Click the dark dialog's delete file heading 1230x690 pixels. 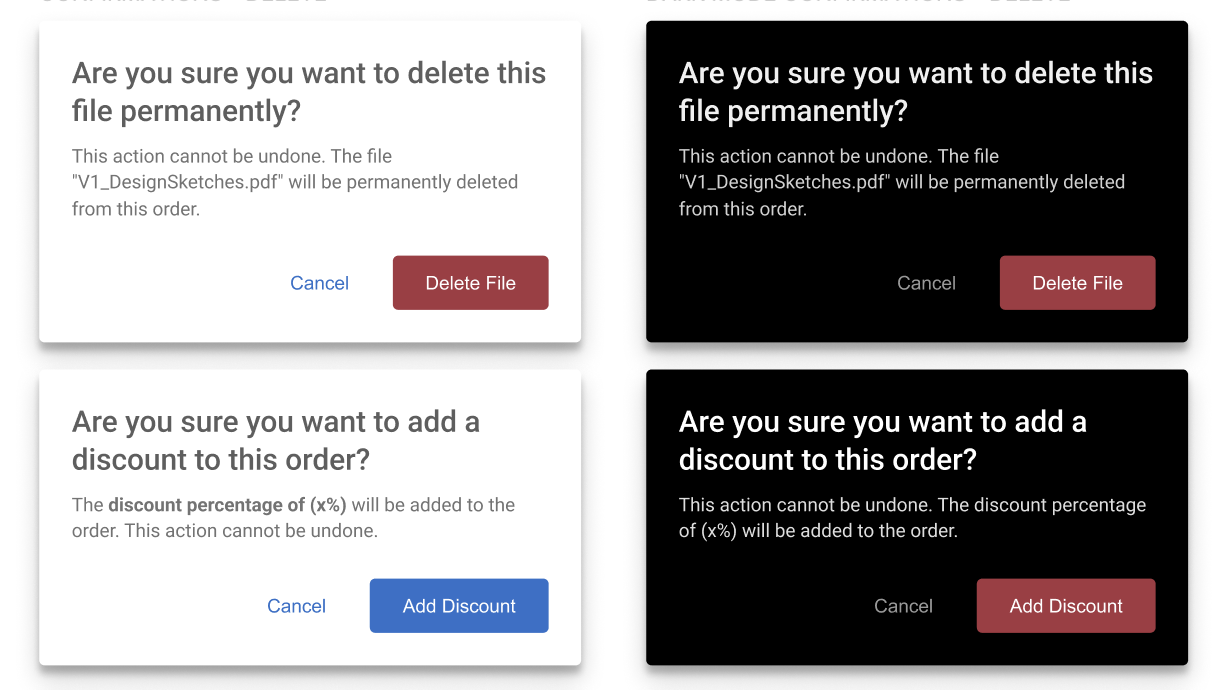(x=916, y=92)
